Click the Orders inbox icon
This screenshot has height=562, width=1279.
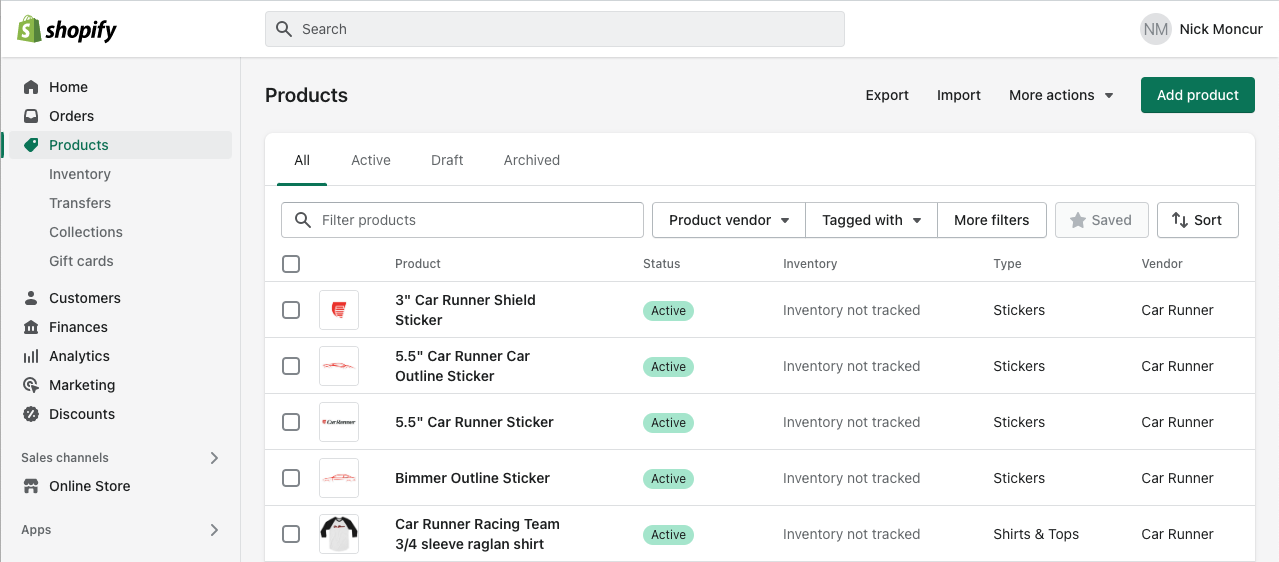[31, 116]
